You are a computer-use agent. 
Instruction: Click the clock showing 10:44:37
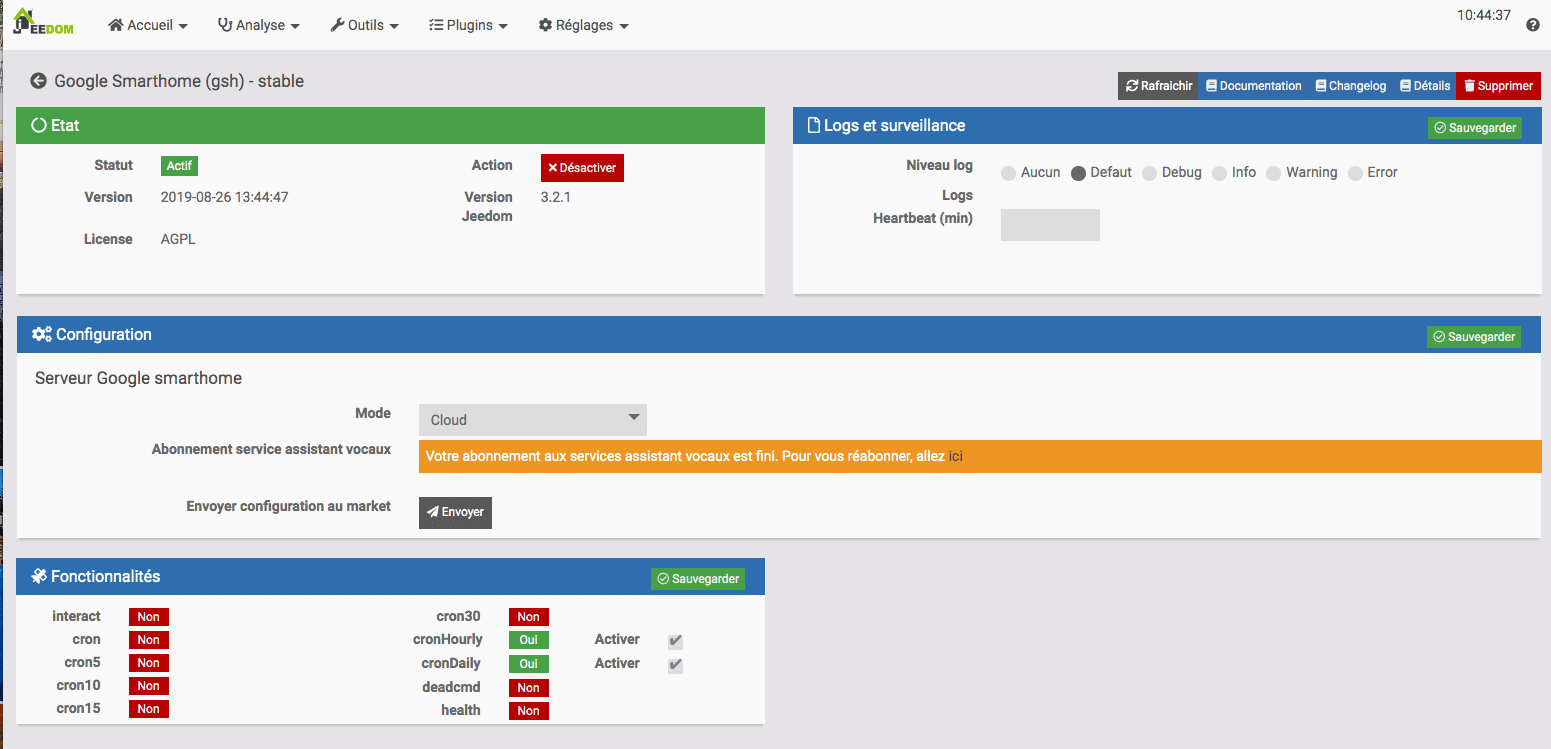(1484, 15)
